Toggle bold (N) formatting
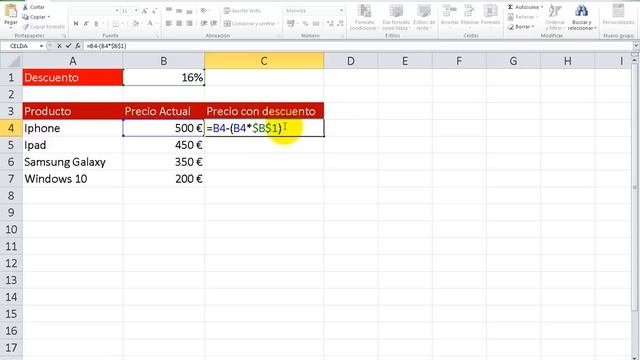This screenshot has height=360, width=640. [x=76, y=24]
